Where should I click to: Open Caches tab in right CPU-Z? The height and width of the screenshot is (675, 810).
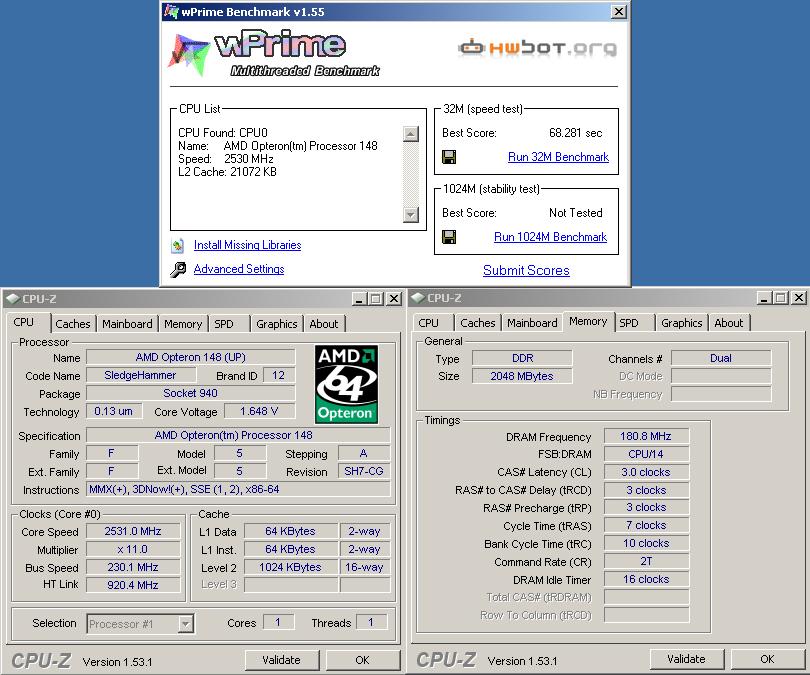[x=478, y=323]
